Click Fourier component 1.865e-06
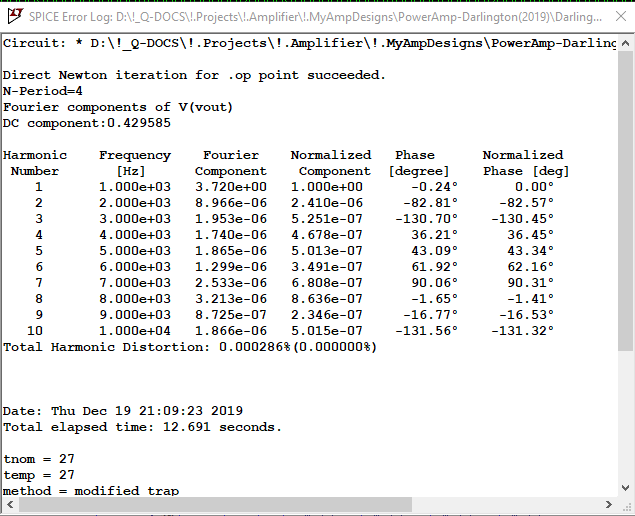The height and width of the screenshot is (516, 635). tap(231, 251)
